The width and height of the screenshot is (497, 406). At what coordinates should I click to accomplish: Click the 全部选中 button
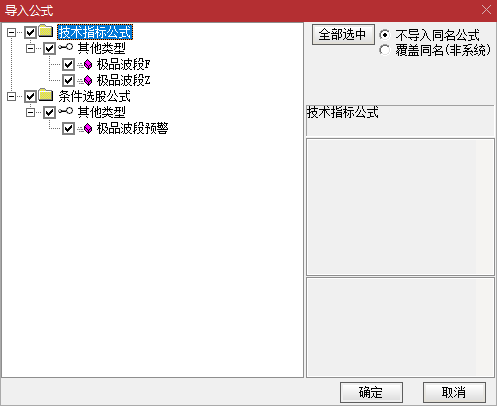tap(343, 34)
